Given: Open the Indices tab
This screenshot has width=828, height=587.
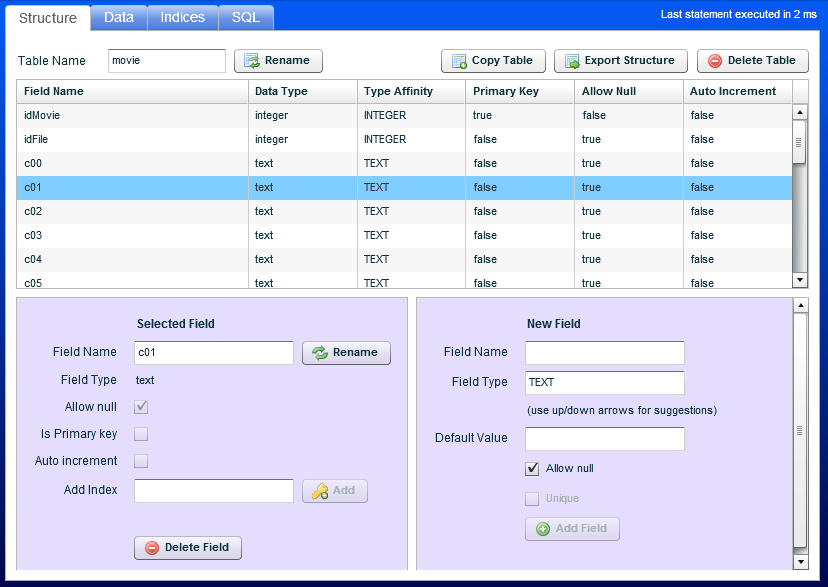Looking at the screenshot, I should [183, 18].
